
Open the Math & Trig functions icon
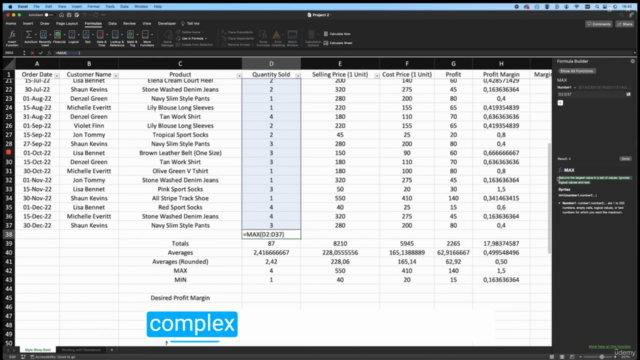click(x=131, y=35)
